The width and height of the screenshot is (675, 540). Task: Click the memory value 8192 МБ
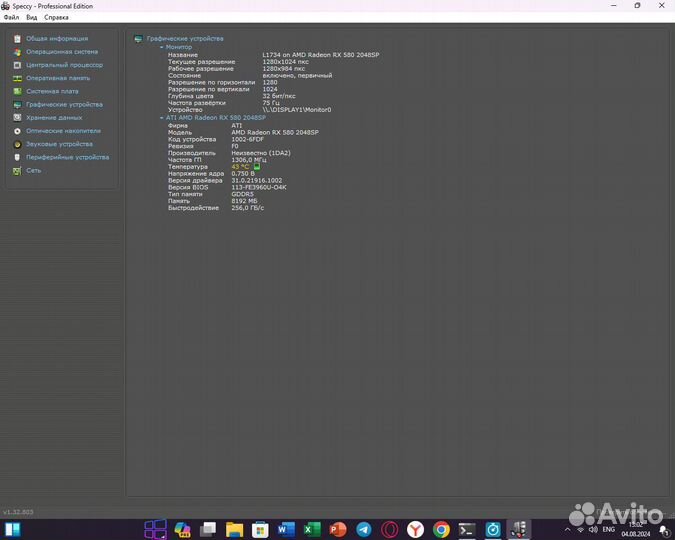click(244, 201)
